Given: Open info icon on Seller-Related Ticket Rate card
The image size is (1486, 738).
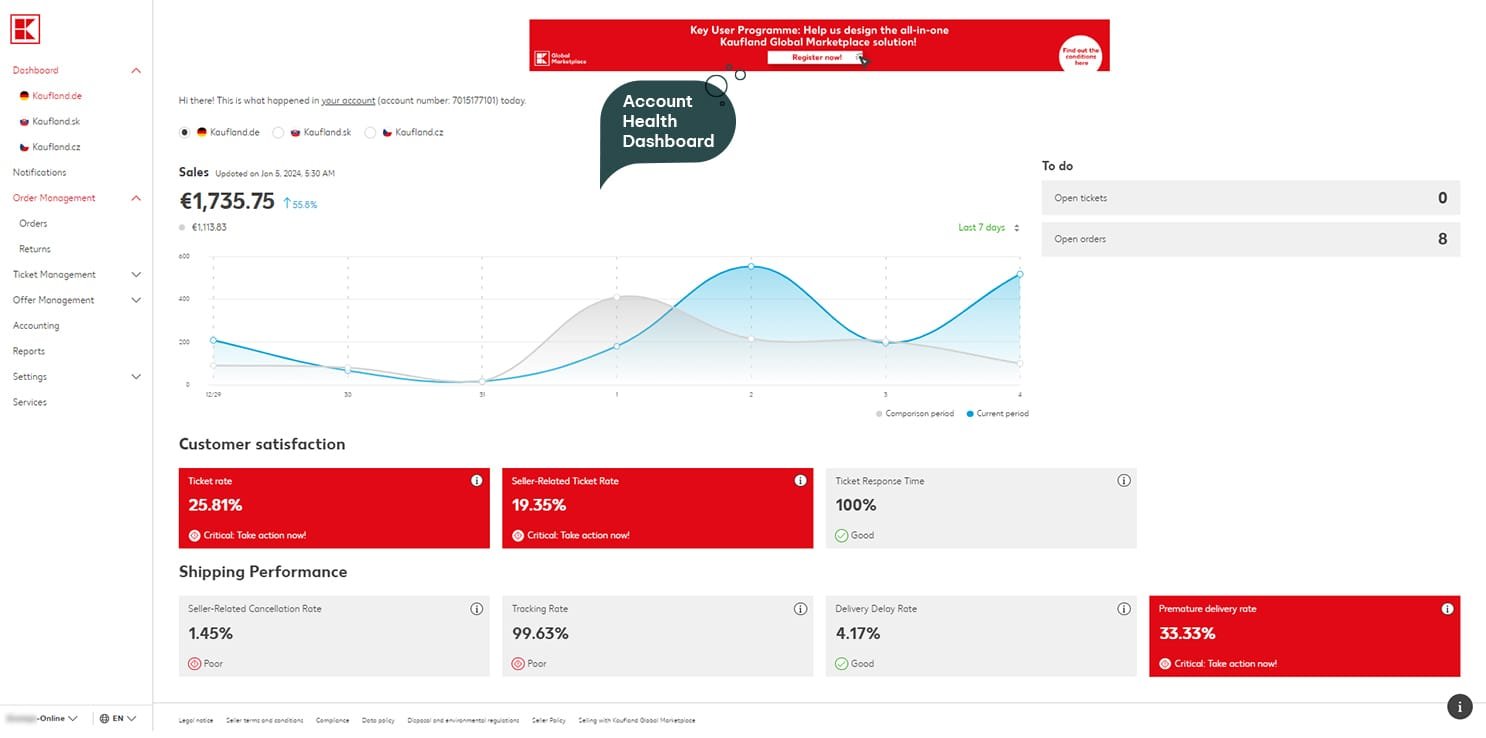Looking at the screenshot, I should 800,481.
